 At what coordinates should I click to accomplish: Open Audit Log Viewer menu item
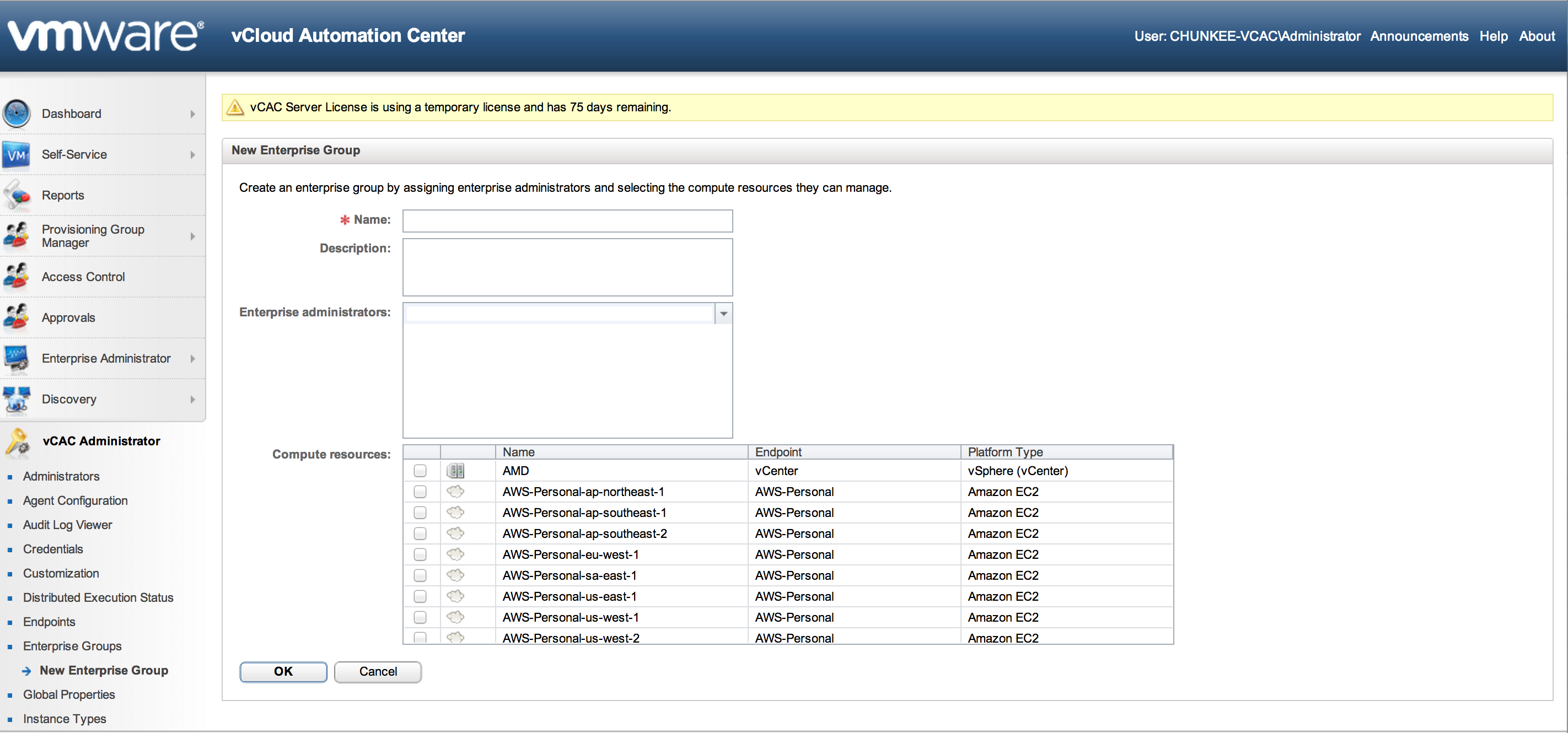(x=68, y=524)
